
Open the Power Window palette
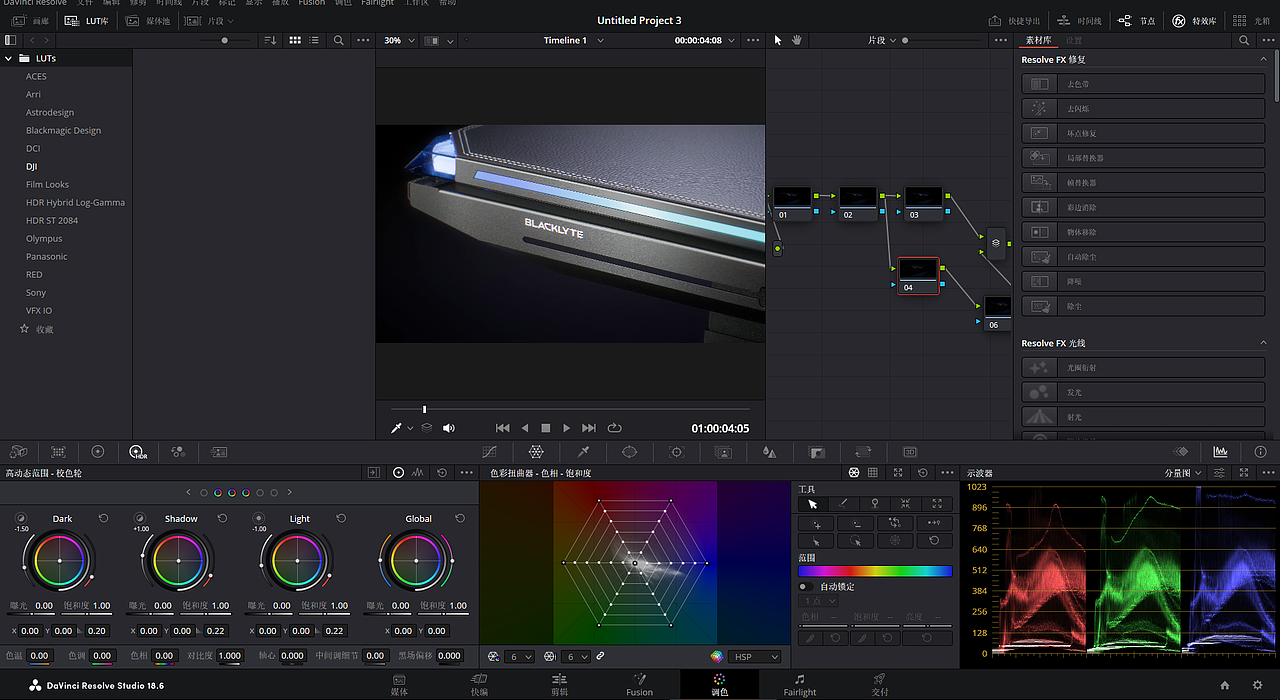pyautogui.click(x=629, y=452)
